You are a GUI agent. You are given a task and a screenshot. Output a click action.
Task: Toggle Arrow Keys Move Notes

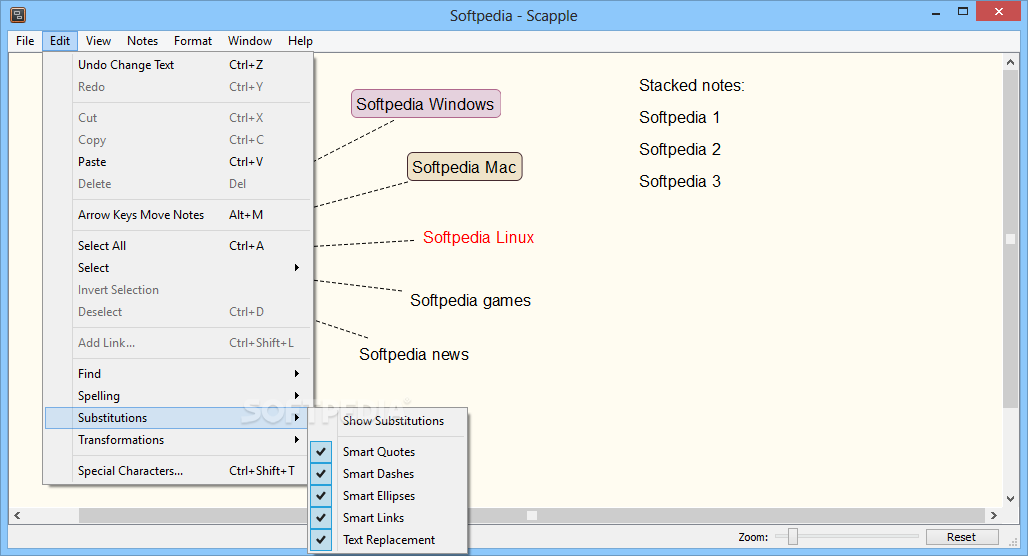[178, 215]
